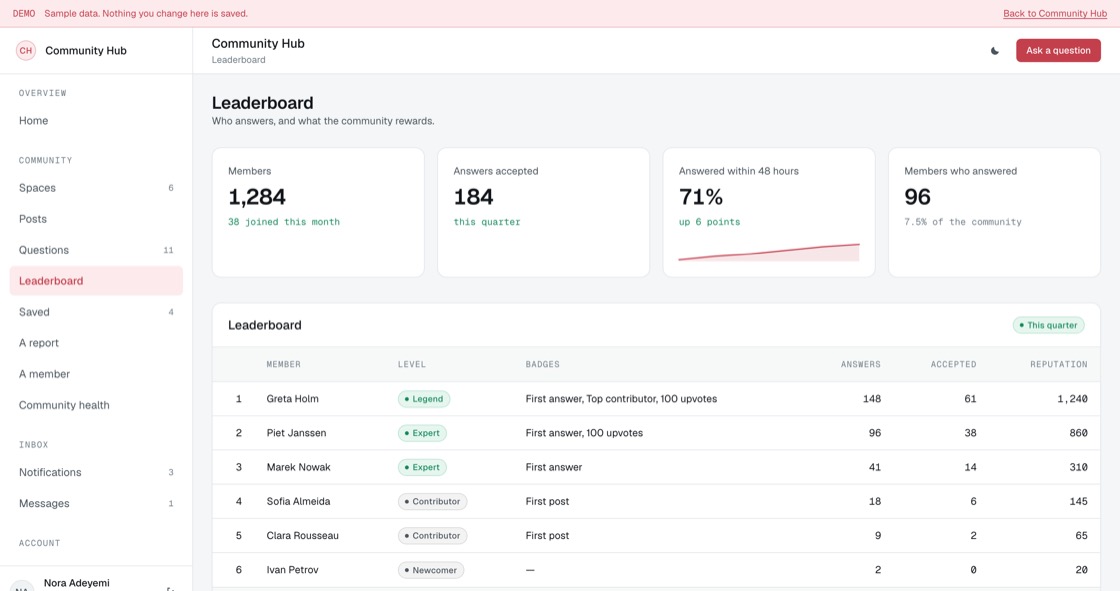Open the Questions page
Viewport: 1120px width, 591px height.
pyautogui.click(x=96, y=250)
